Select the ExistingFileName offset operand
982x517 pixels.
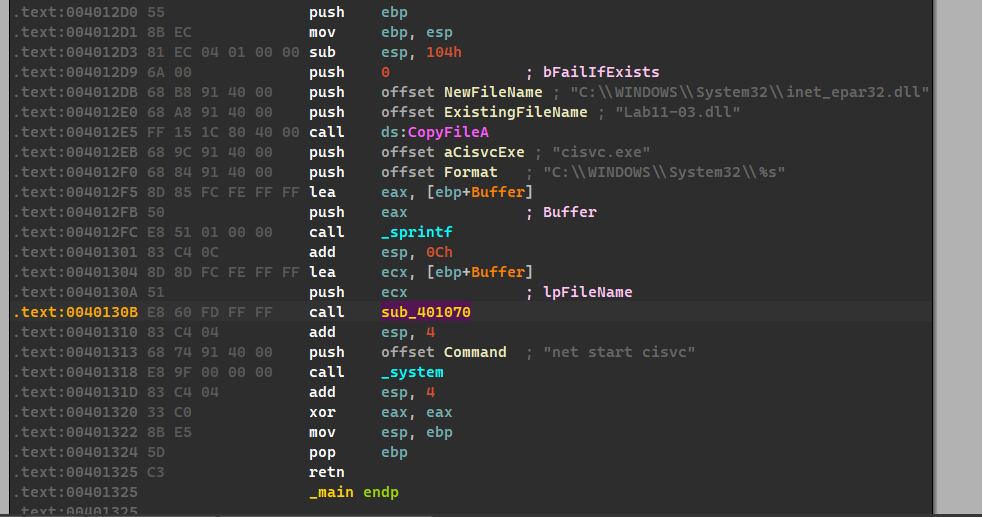(515, 112)
